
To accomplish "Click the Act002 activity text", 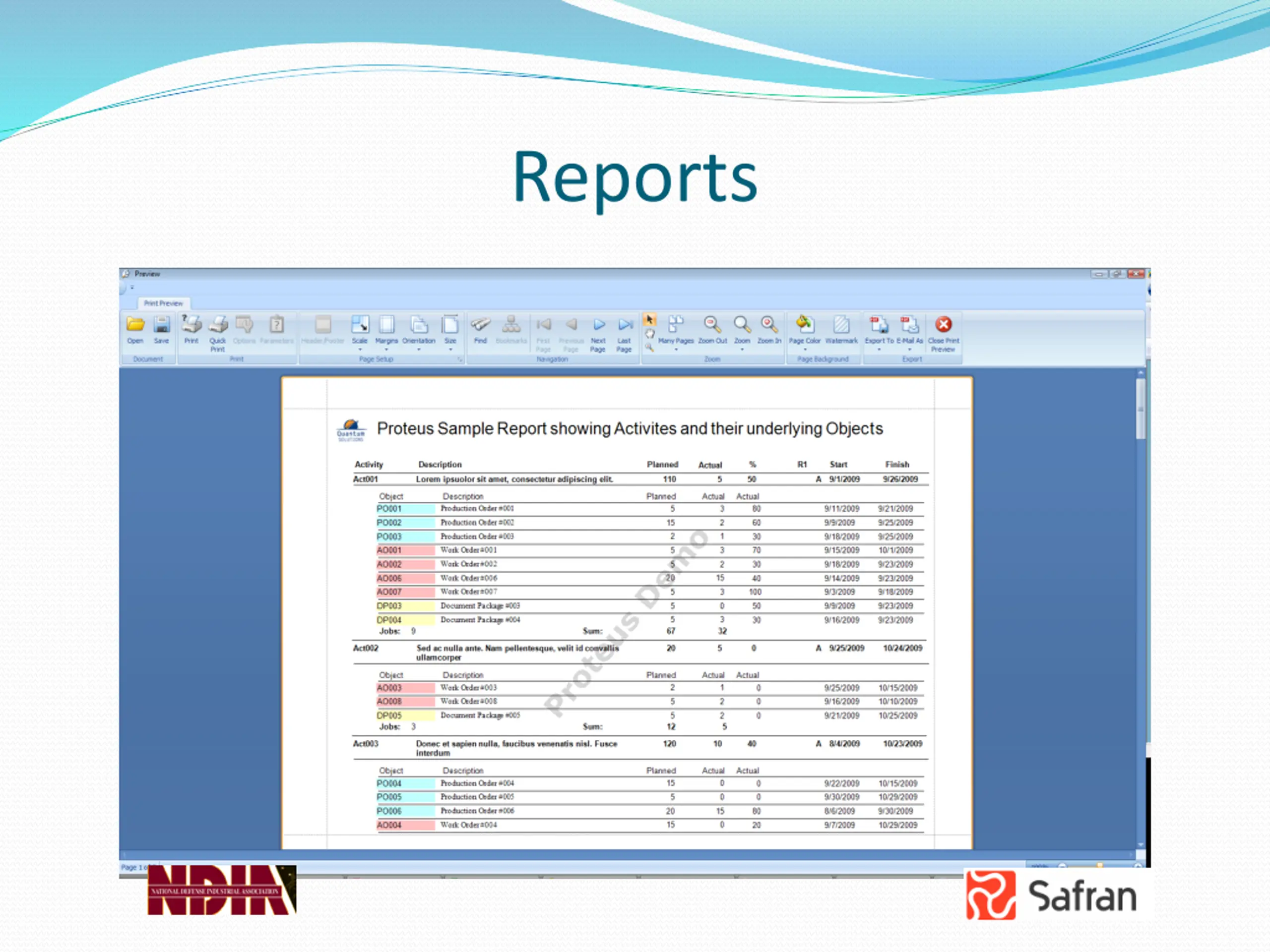I will click(x=365, y=648).
